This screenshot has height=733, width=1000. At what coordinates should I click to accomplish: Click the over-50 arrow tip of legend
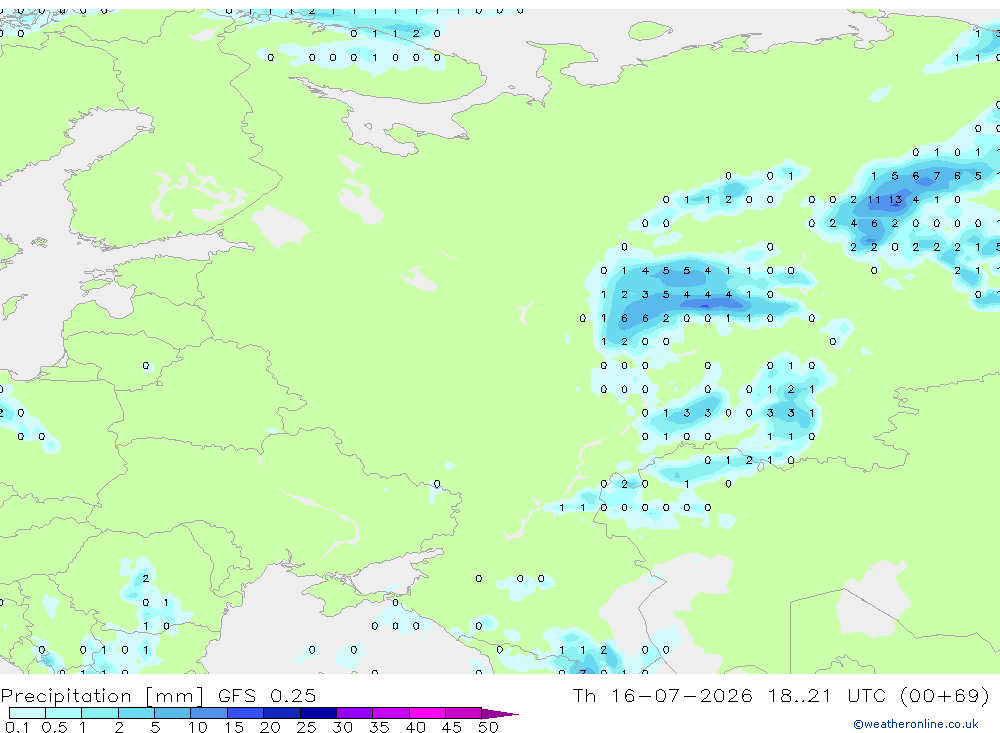(x=501, y=713)
